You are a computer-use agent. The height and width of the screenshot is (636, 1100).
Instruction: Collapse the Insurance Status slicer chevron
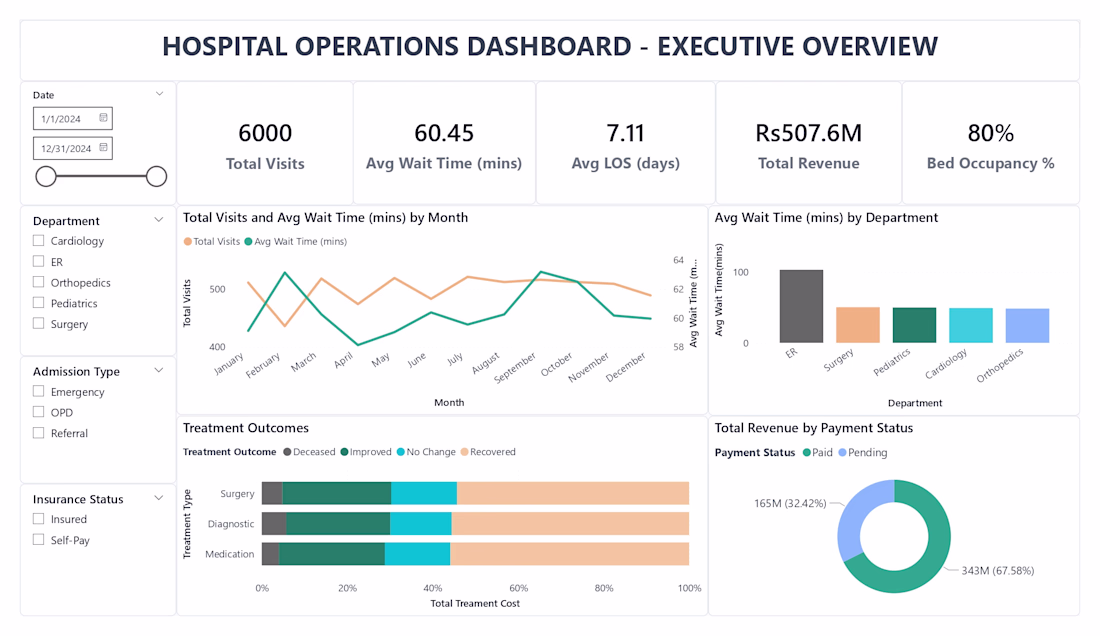[159, 498]
